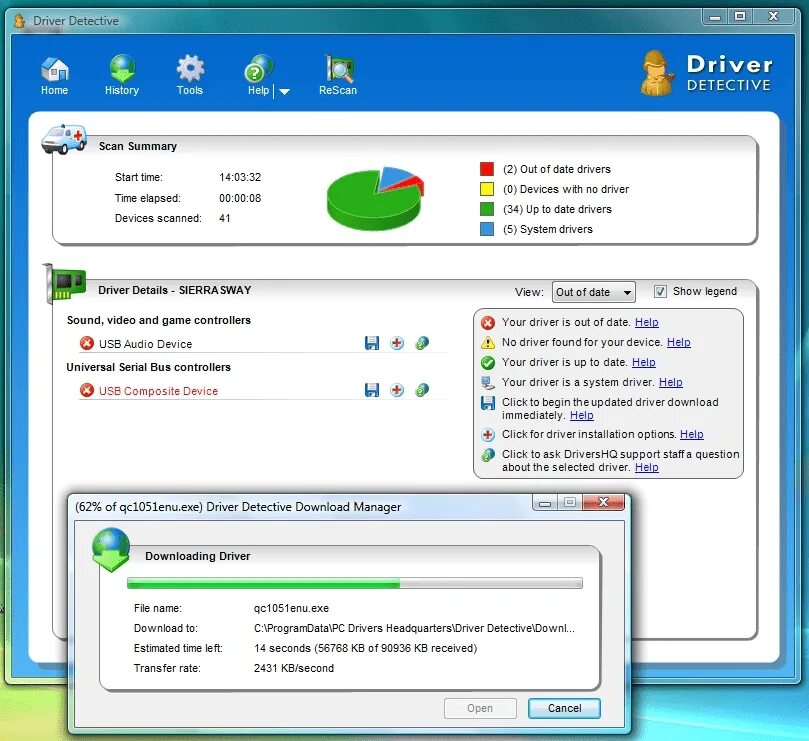Viewport: 809px width, 741px height.
Task: Click Sound, video and game controllers heading
Action: [x=158, y=320]
